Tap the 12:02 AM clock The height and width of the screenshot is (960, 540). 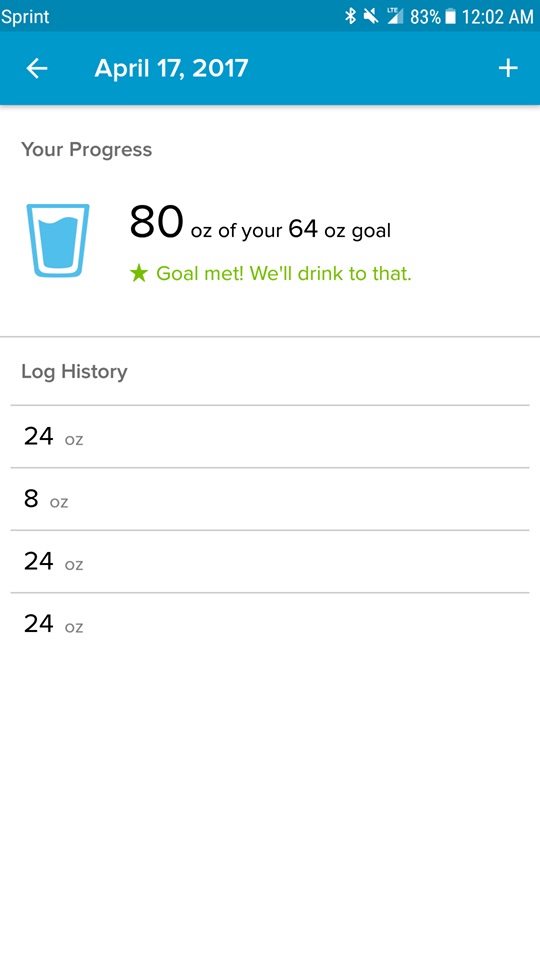[x=497, y=17]
